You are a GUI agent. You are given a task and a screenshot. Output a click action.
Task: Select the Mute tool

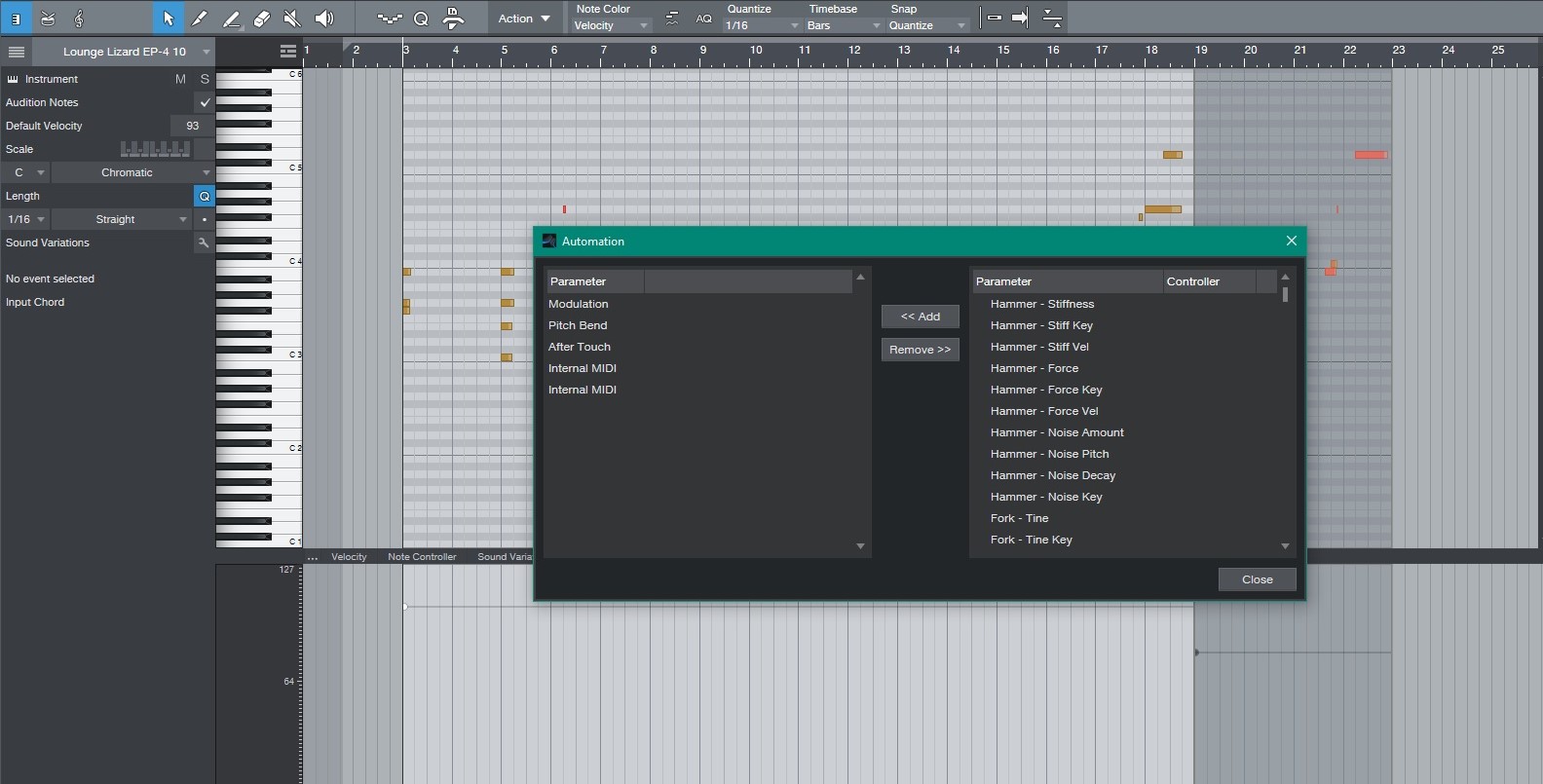(x=291, y=18)
